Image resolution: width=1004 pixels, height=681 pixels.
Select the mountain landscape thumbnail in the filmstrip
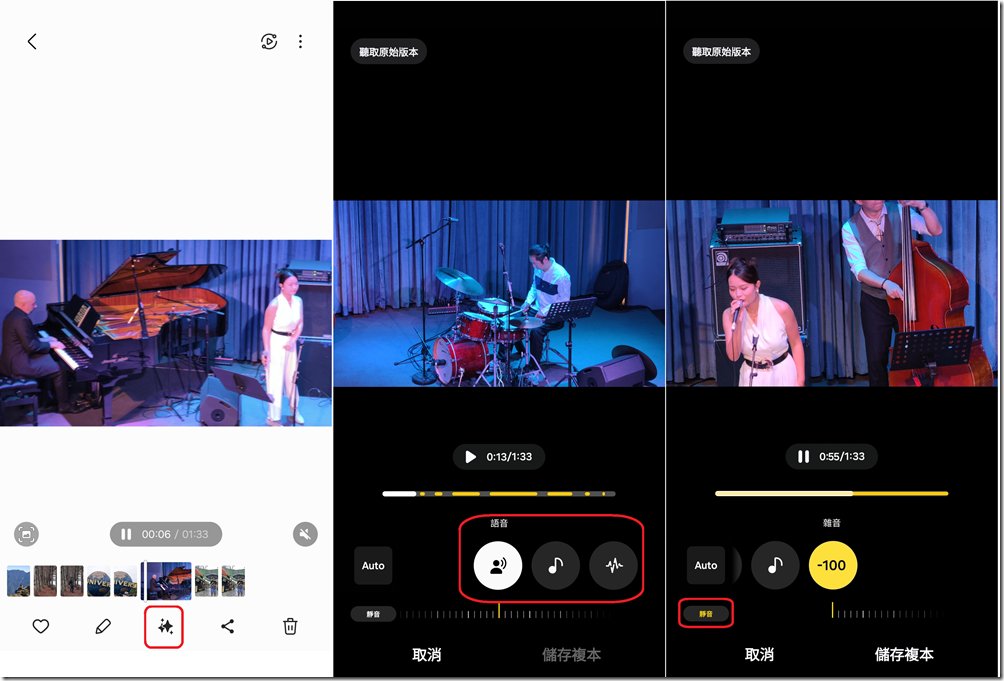coord(19,581)
